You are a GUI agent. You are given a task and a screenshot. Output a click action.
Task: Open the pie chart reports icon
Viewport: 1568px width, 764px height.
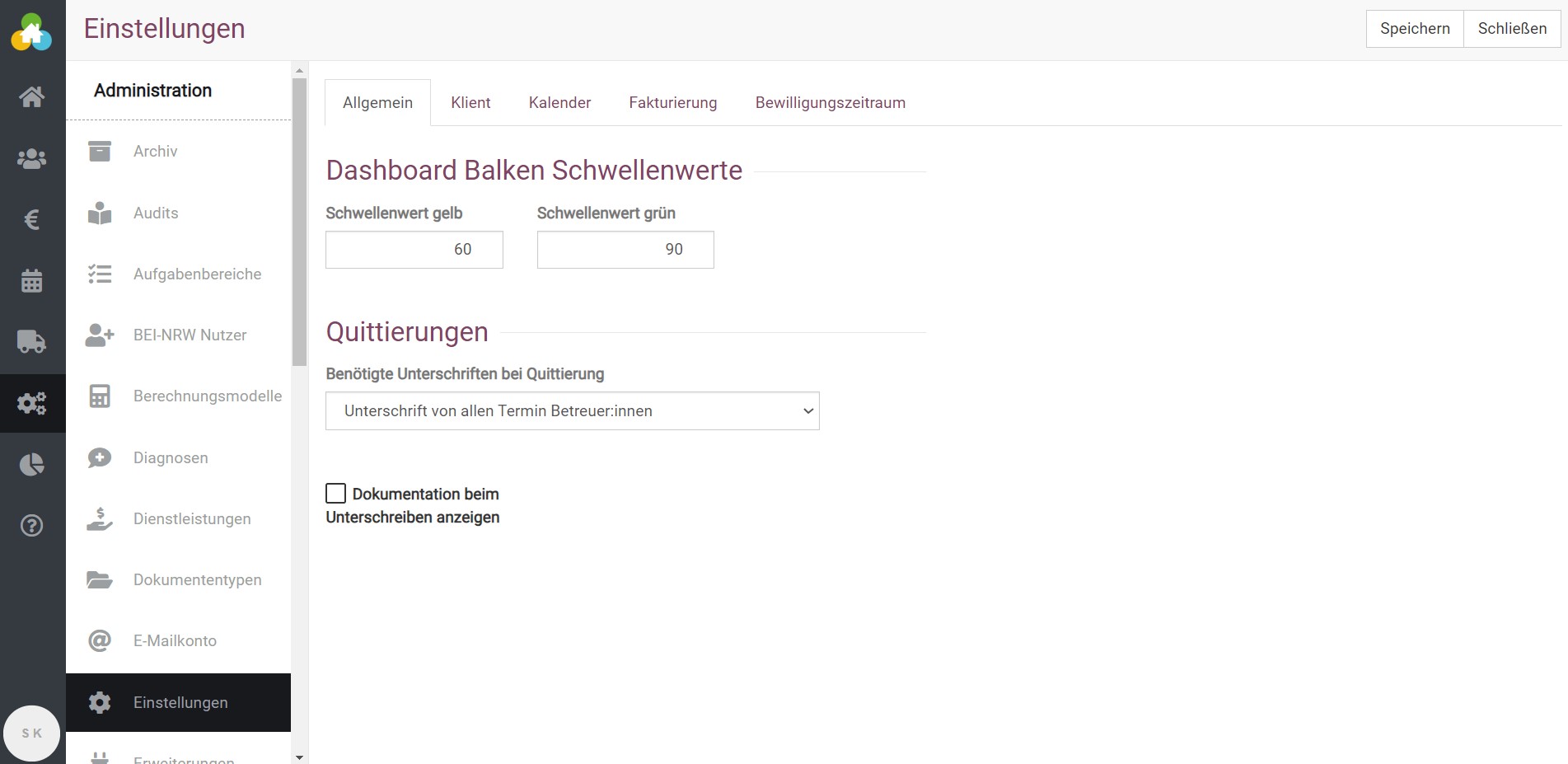pyautogui.click(x=32, y=465)
